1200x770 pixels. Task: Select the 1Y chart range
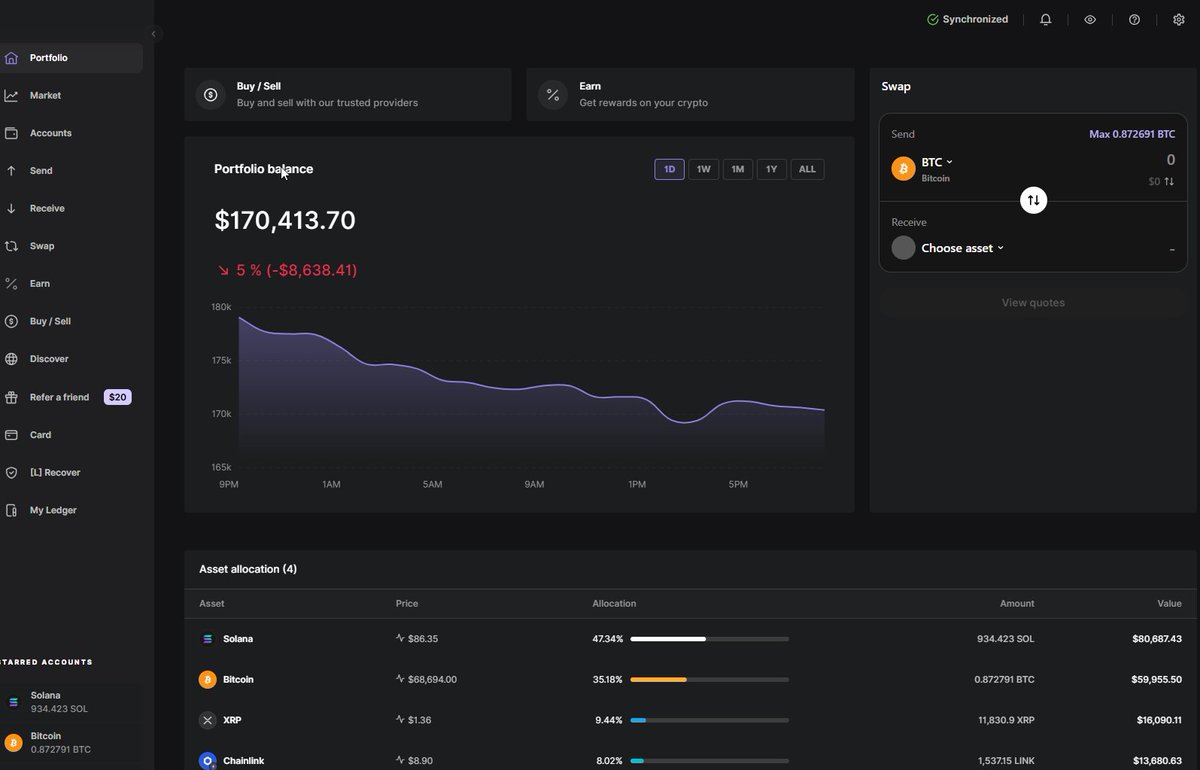tap(771, 169)
